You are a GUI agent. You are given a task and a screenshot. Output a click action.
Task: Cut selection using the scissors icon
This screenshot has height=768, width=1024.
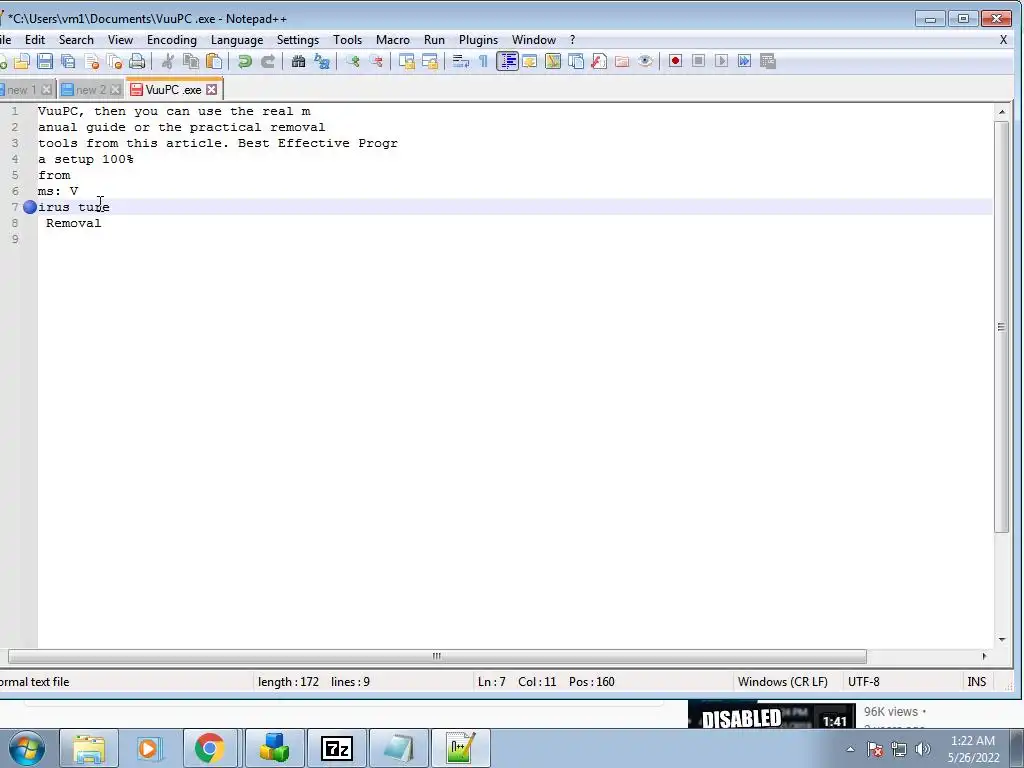pos(168,61)
